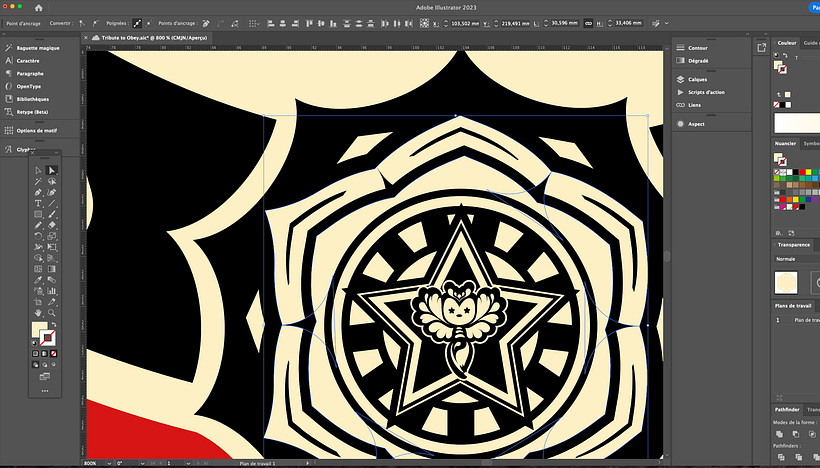Open the Contour panel
The image size is (820, 468).
tap(698, 47)
